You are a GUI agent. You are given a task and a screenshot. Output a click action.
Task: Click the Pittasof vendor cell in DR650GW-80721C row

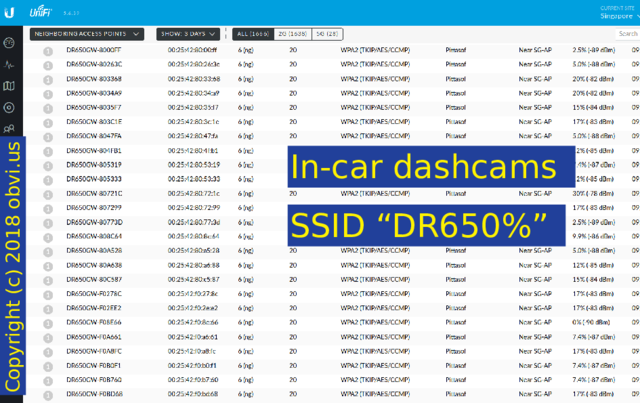point(456,194)
